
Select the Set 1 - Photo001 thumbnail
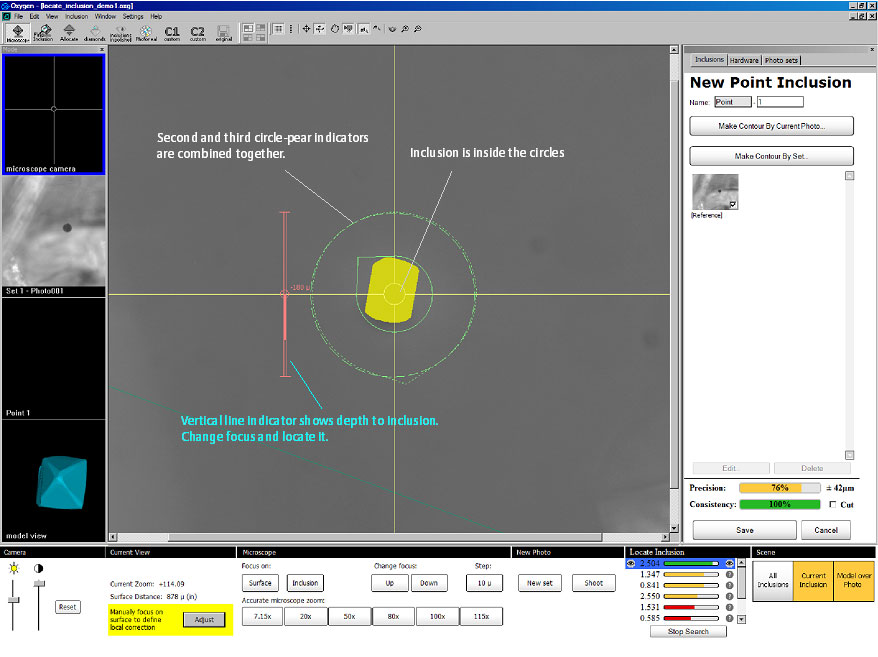54,236
